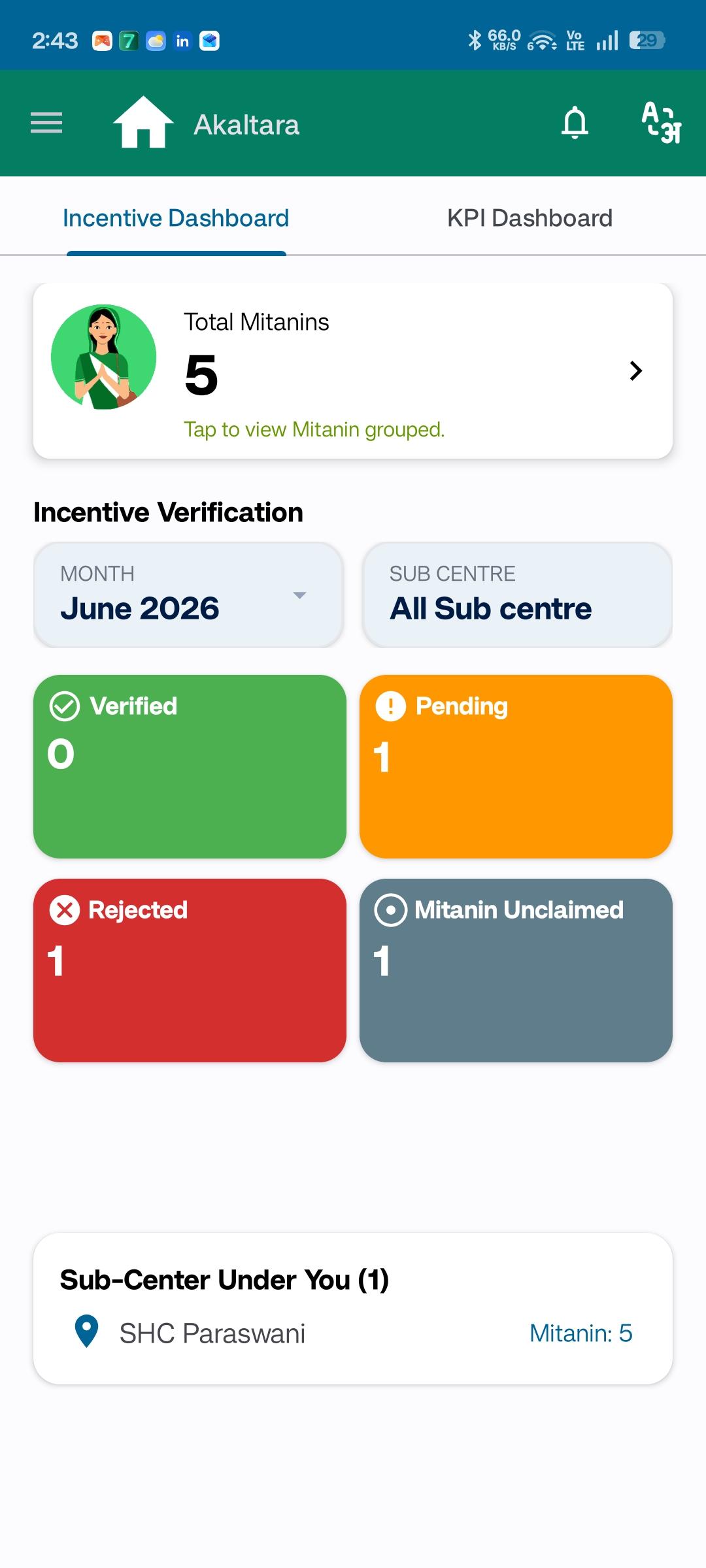Open notifications bell
The width and height of the screenshot is (706, 1568).
tap(575, 122)
